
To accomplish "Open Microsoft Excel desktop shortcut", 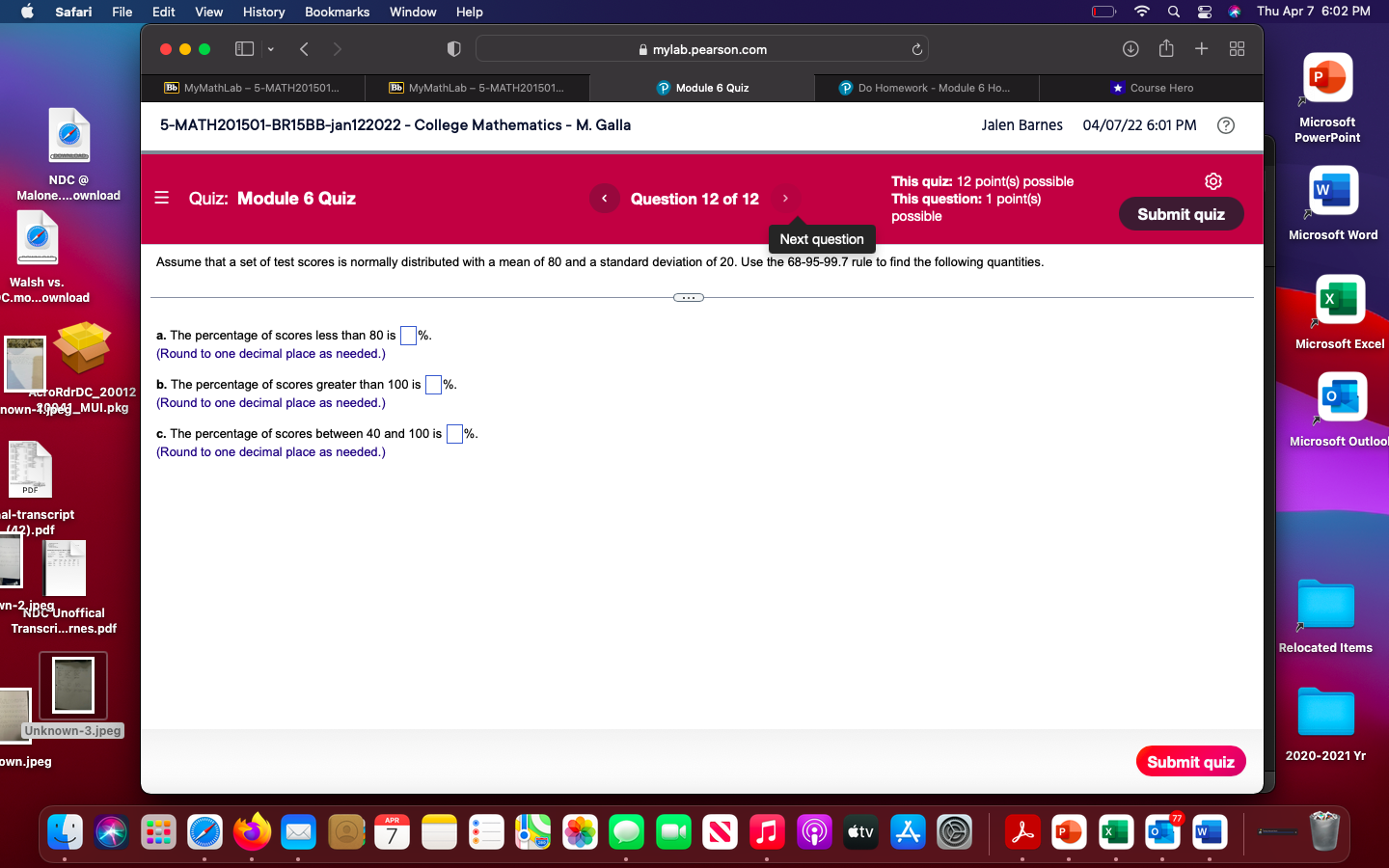I will point(1340,300).
